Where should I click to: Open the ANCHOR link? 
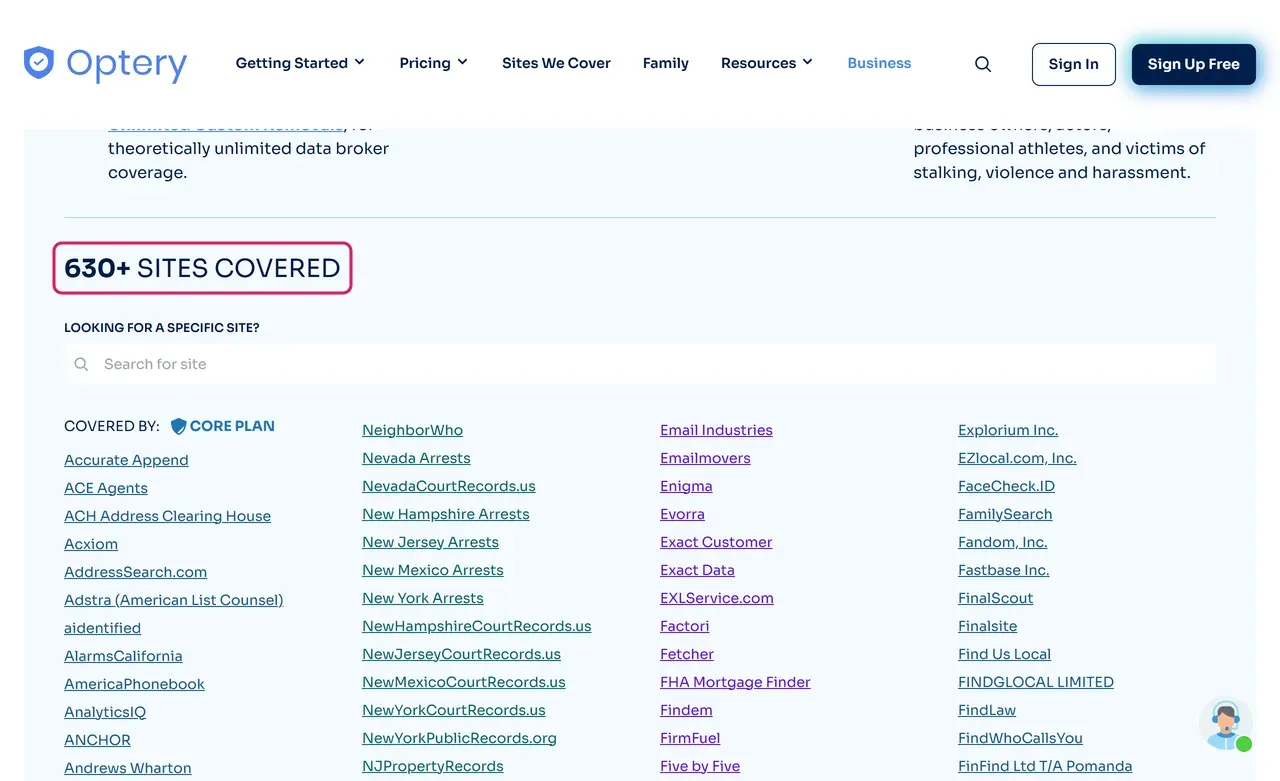pos(97,740)
